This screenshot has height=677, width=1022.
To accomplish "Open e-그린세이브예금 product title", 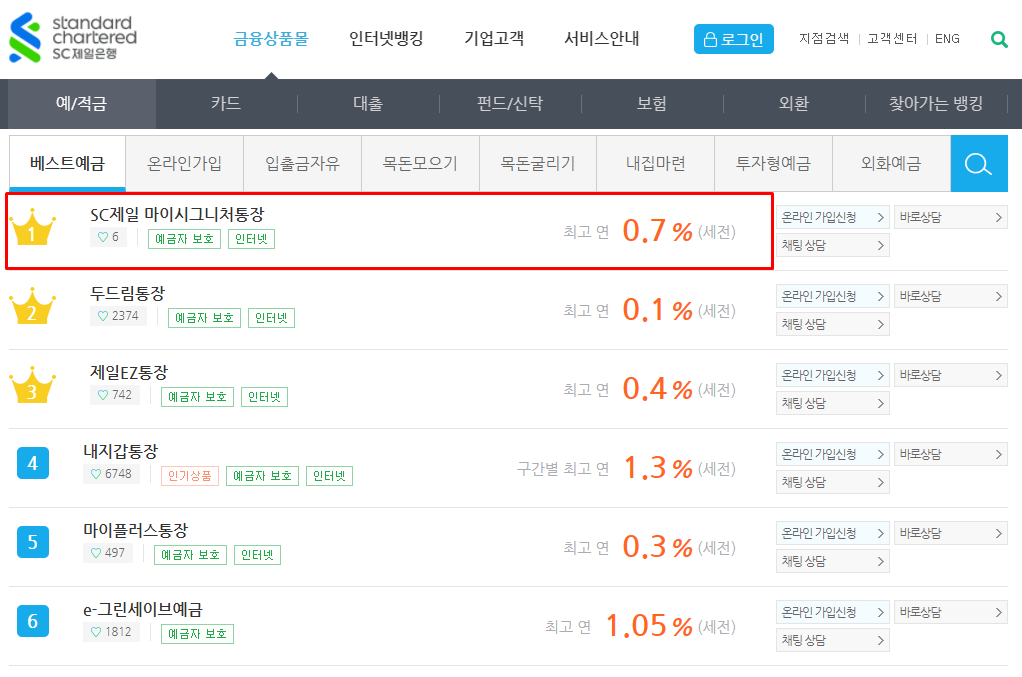I will (x=143, y=609).
